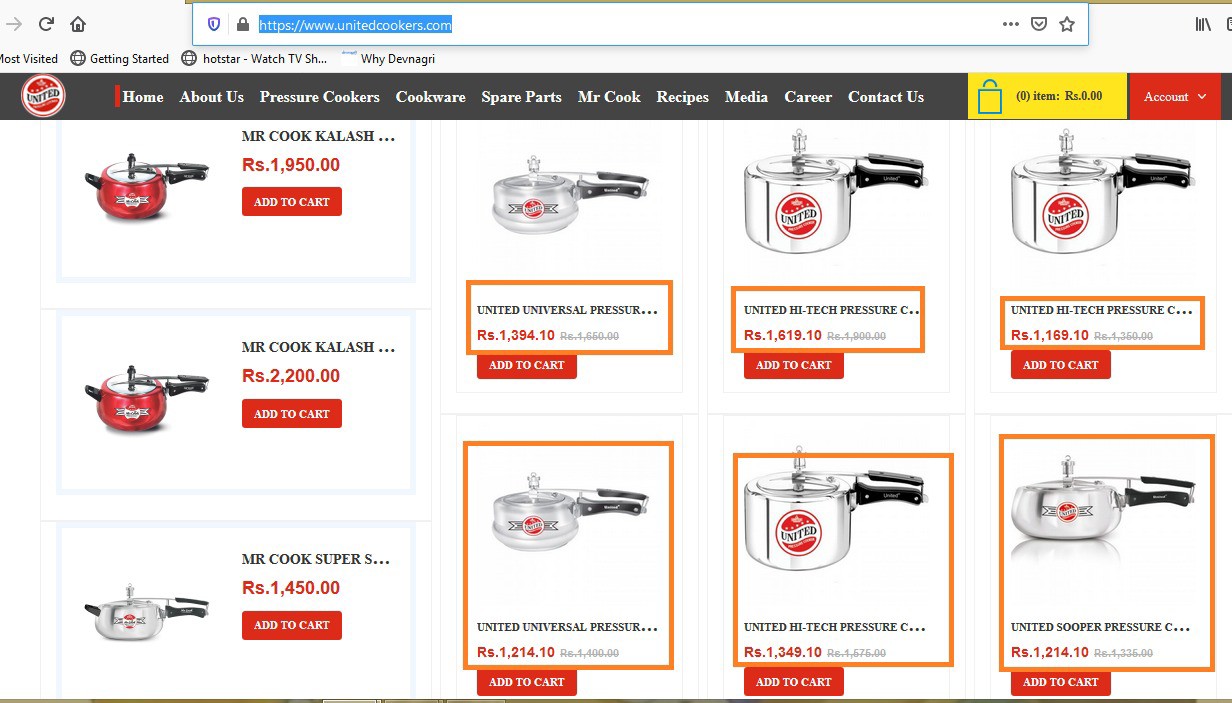
Task: Go to browser home icon
Action: tap(78, 24)
